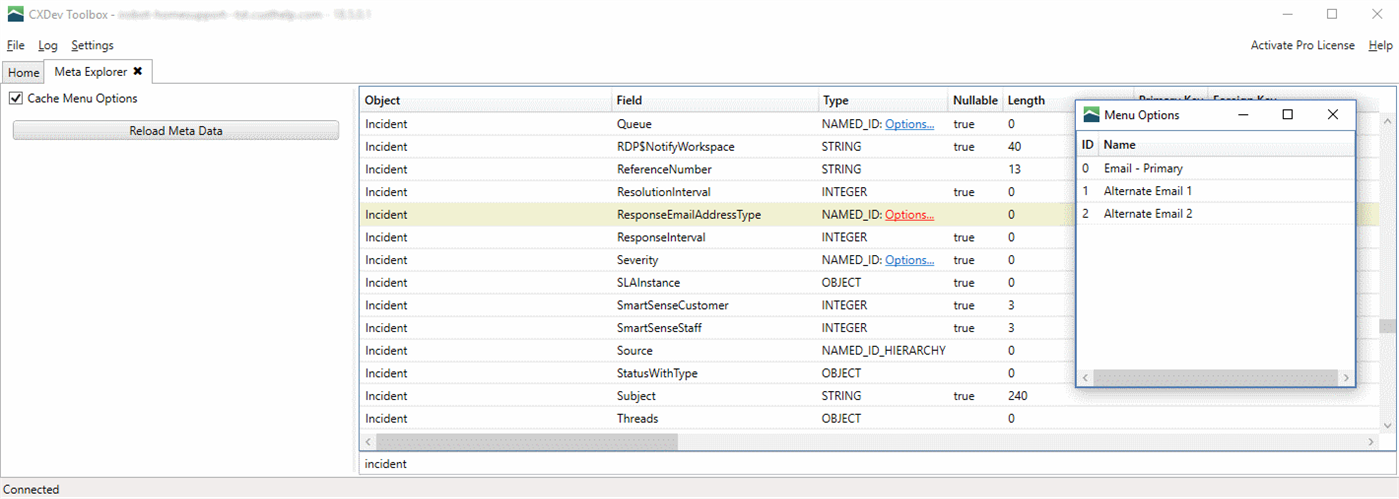Click Menu Options horizontal scrollbar thumb
This screenshot has height=499, width=1399.
[x=1216, y=378]
